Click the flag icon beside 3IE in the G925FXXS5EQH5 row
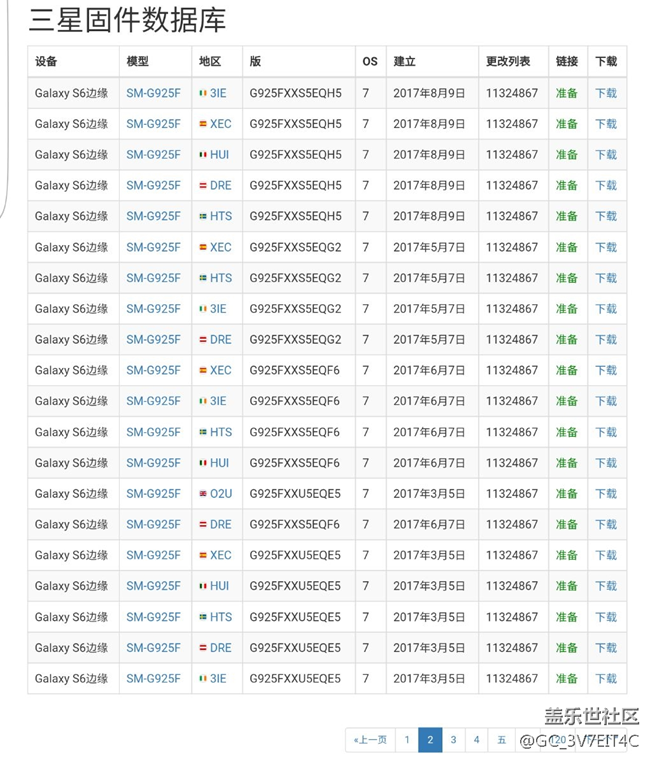The width and height of the screenshot is (650, 764). [x=203, y=93]
